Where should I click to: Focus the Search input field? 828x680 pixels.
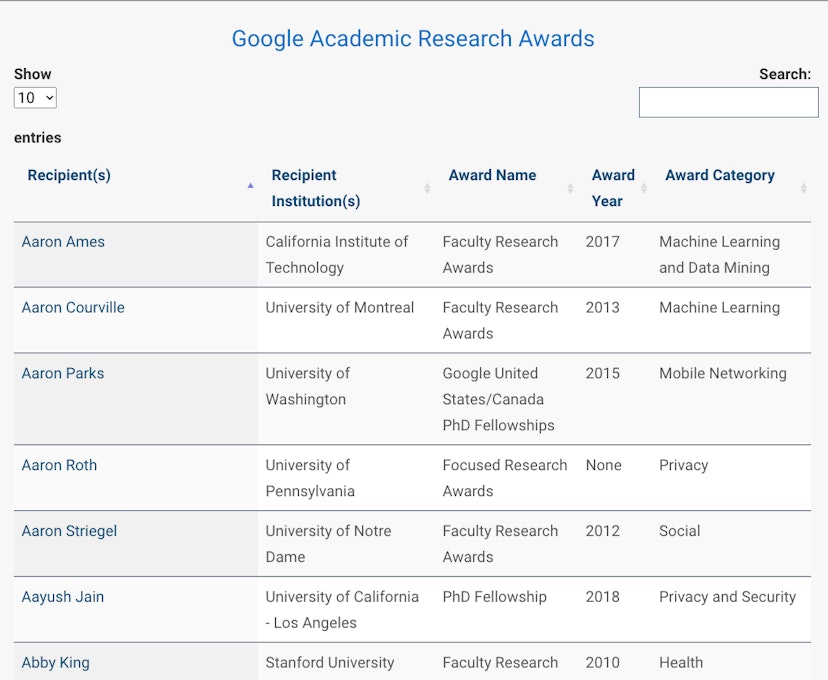[729, 102]
